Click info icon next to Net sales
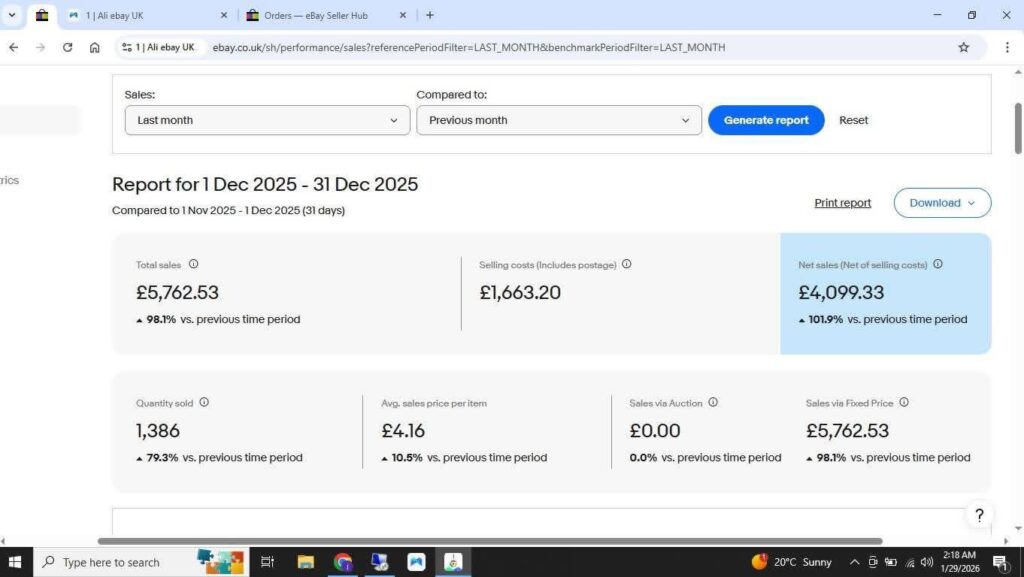This screenshot has width=1024, height=577. 938,265
